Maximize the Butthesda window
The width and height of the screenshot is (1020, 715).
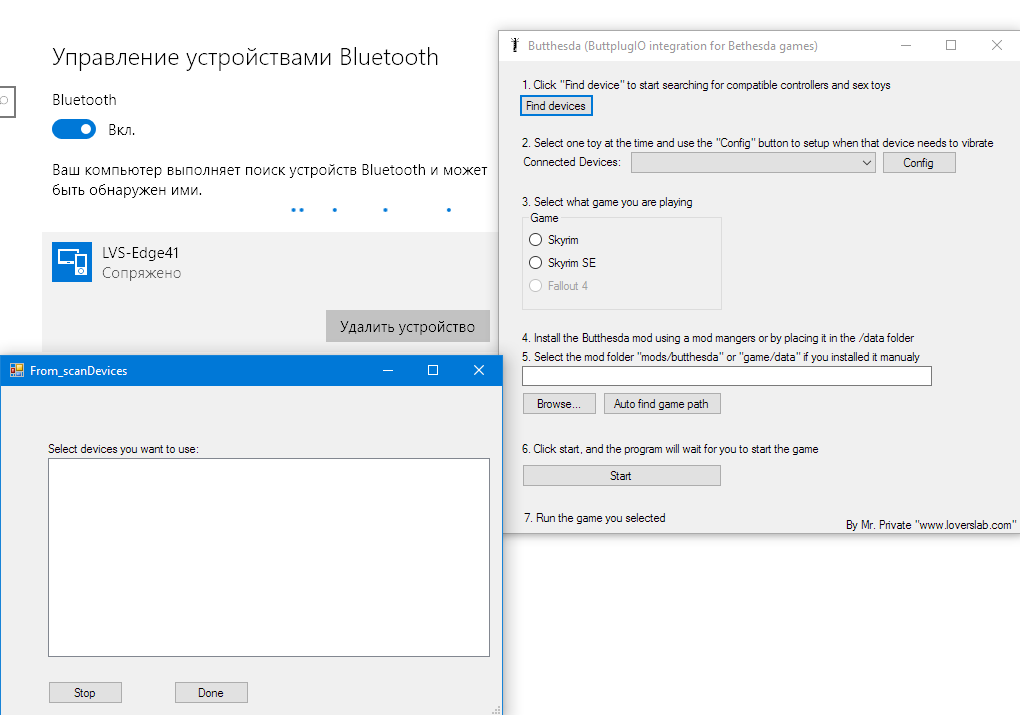click(x=950, y=46)
